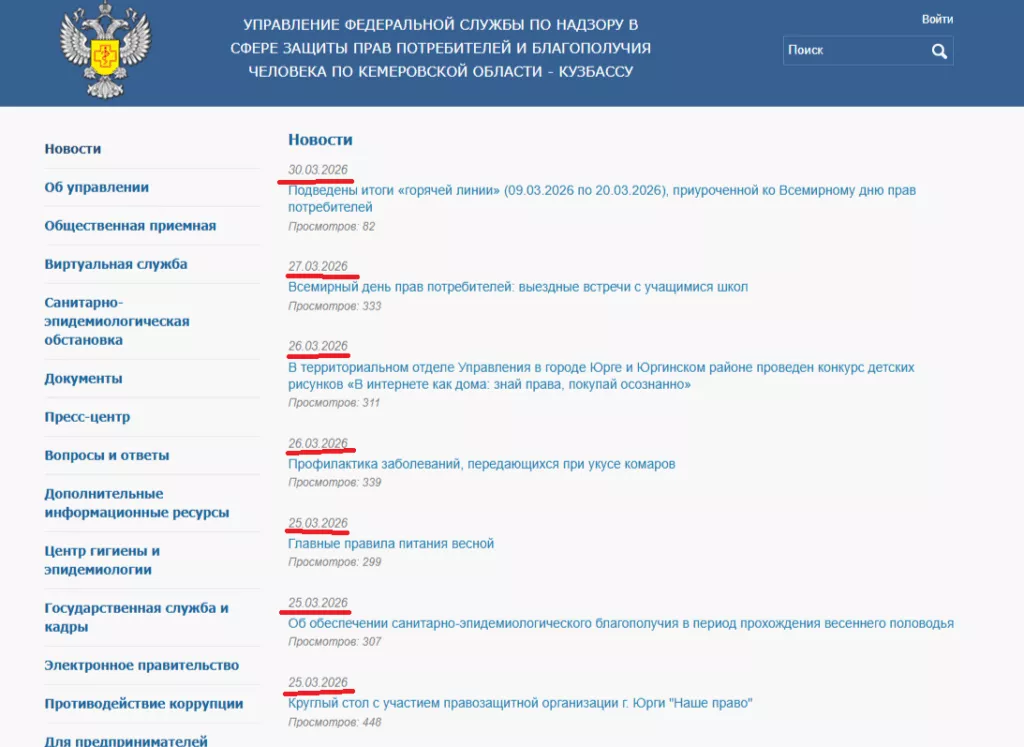Open Центр гигиены и эпидемиологии section
This screenshot has height=747, width=1024.
click(x=102, y=560)
